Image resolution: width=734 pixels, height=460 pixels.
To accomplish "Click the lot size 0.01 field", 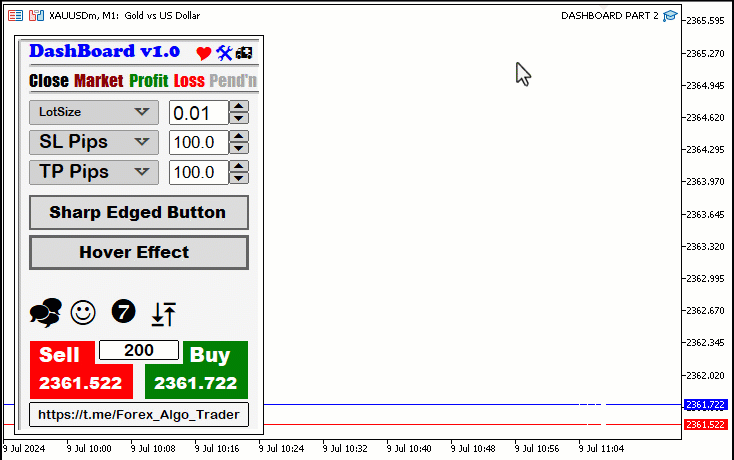I will [198, 113].
